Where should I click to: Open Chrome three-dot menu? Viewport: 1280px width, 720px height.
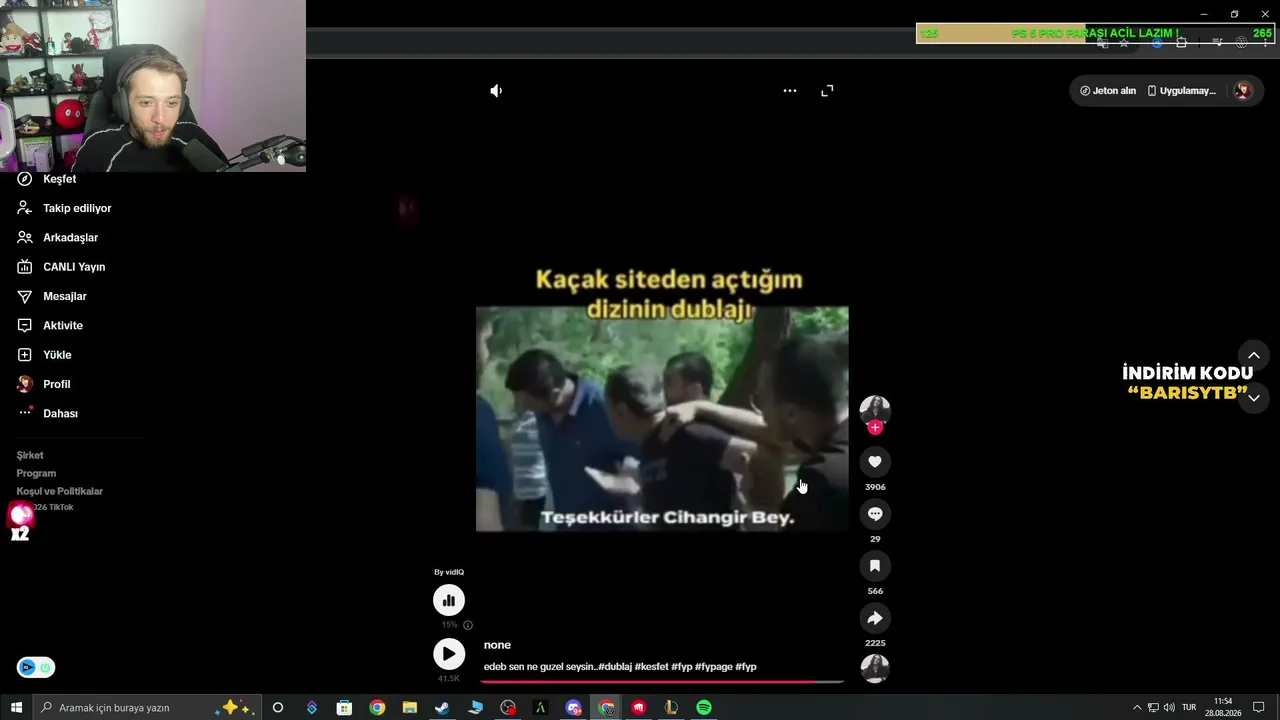pos(1265,43)
